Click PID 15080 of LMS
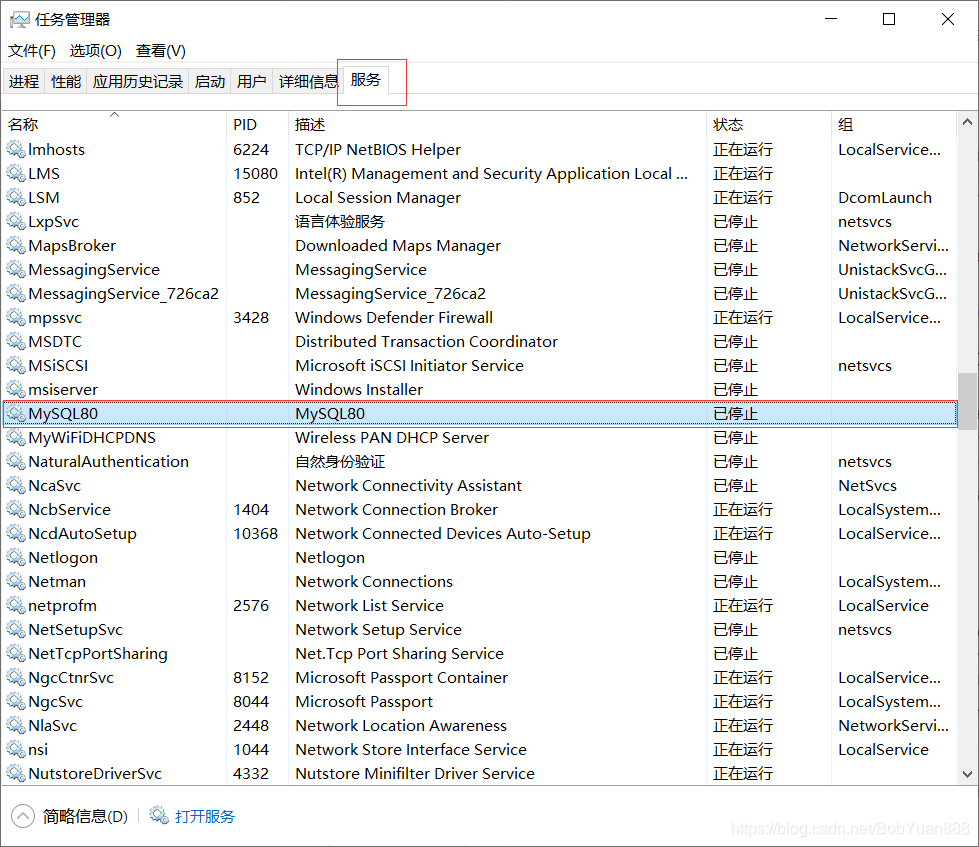 [255, 174]
